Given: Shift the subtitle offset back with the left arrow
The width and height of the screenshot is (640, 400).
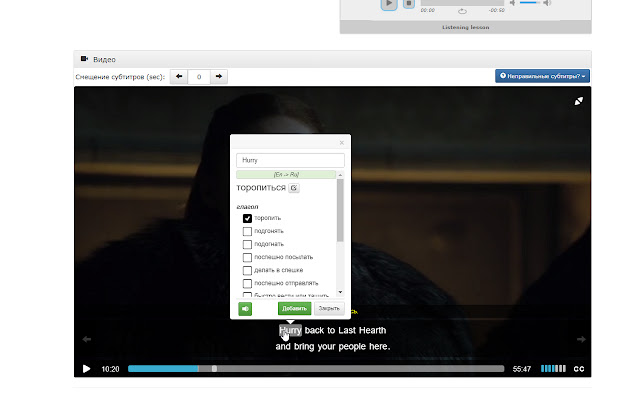Looking at the screenshot, I should pyautogui.click(x=180, y=76).
